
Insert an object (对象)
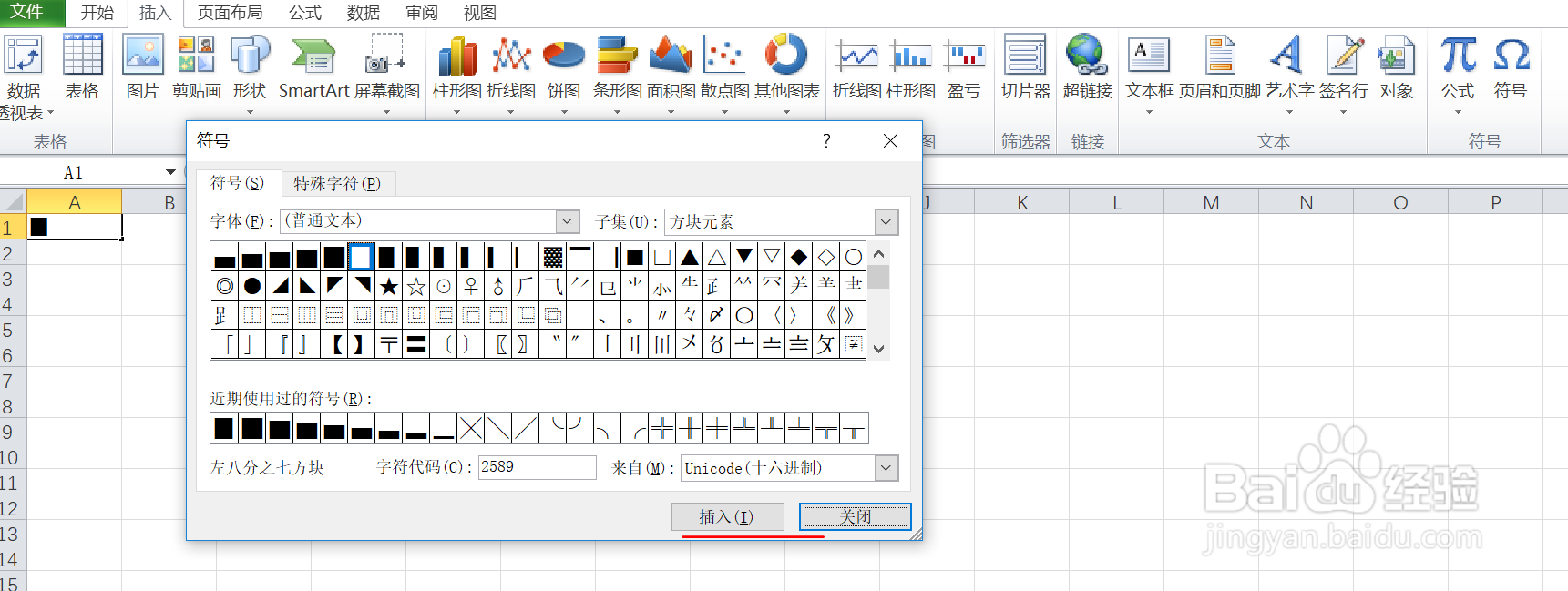pos(1396,68)
